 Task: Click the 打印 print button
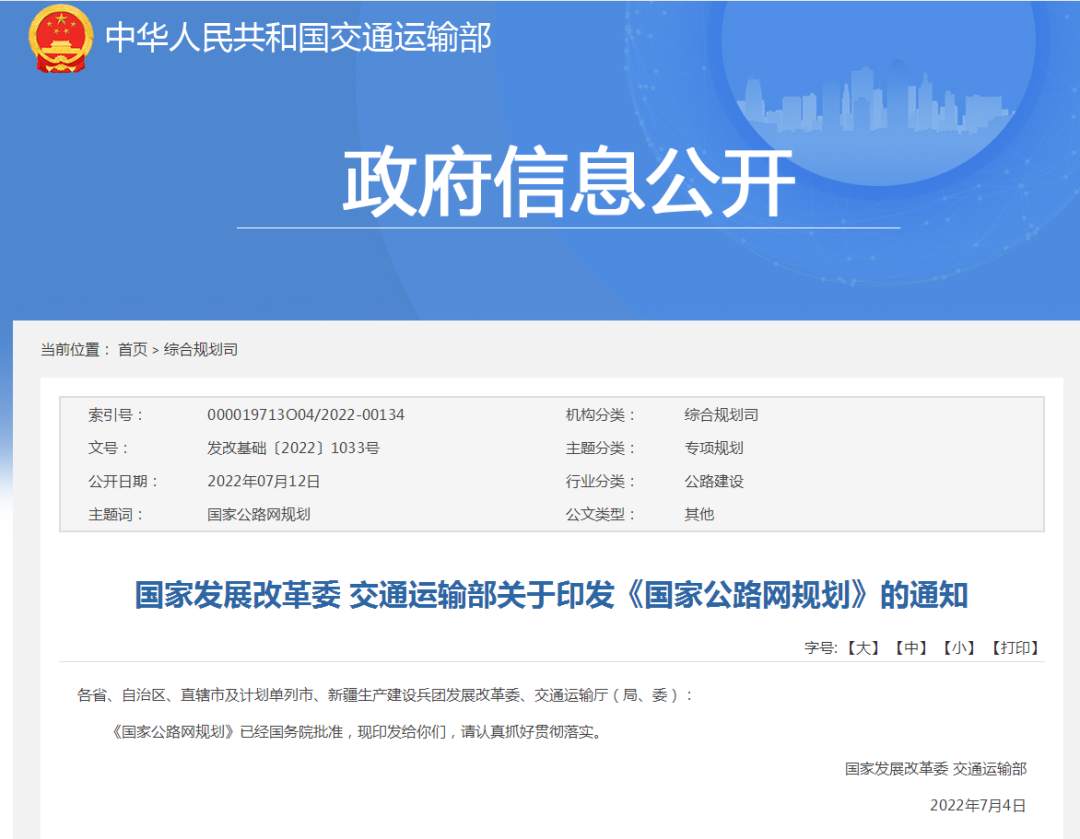tap(1015, 648)
